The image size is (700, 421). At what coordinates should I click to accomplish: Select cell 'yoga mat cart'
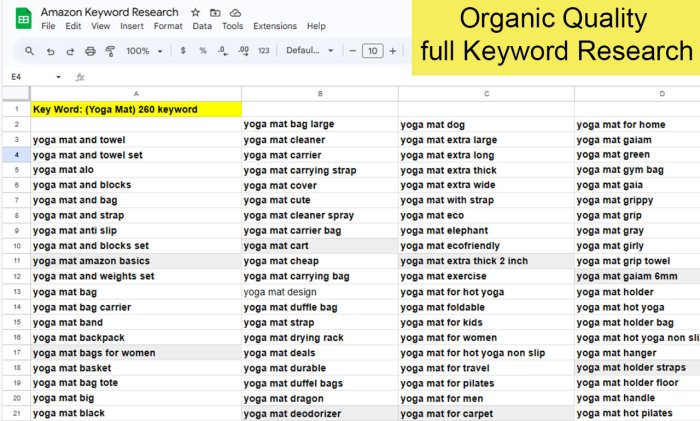pyautogui.click(x=320, y=246)
